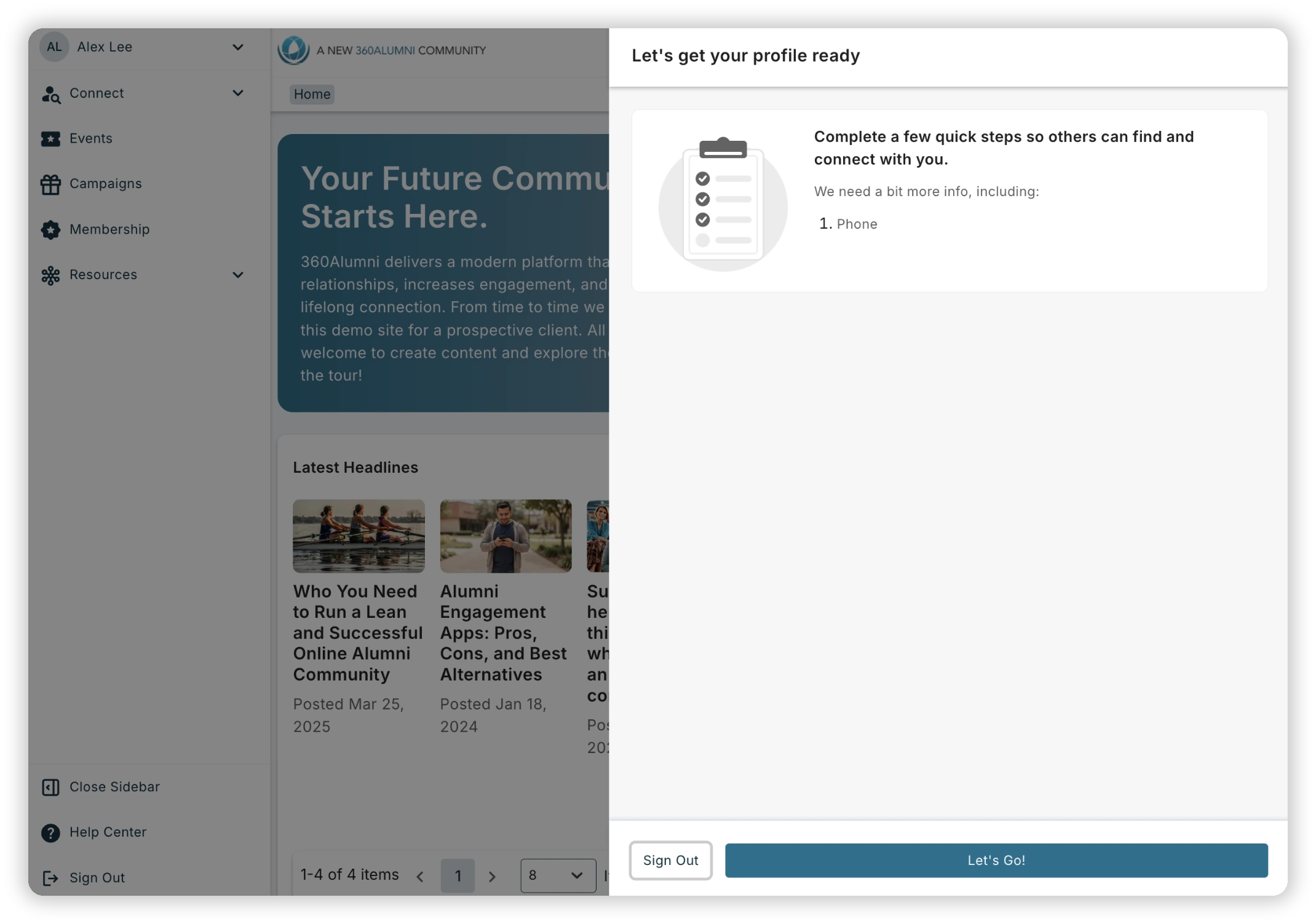
Task: Click the Resources flower icon
Action: pos(50,275)
